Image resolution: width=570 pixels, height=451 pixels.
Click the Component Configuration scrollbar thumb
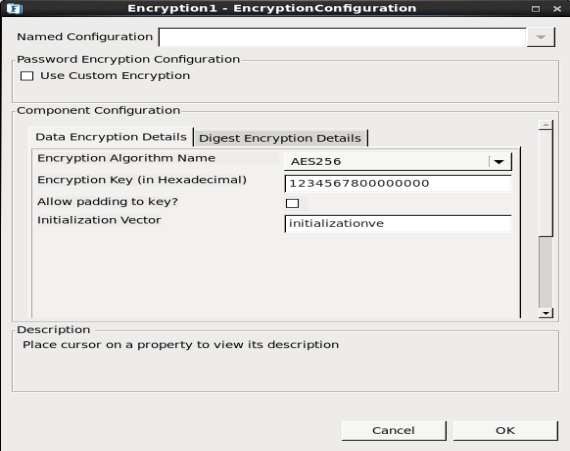coord(546,184)
